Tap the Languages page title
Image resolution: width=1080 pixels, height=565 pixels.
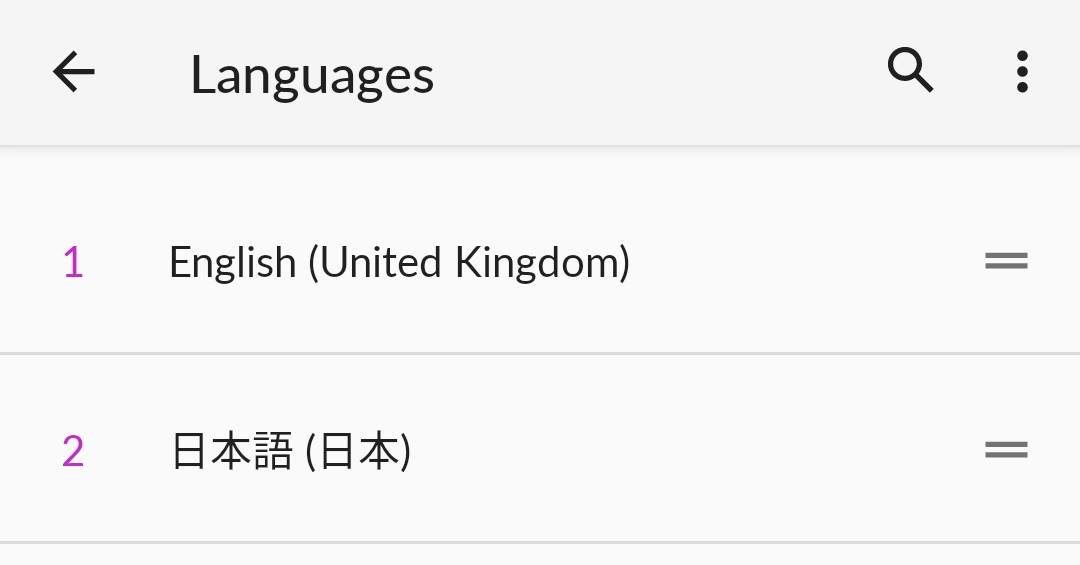pos(312,75)
